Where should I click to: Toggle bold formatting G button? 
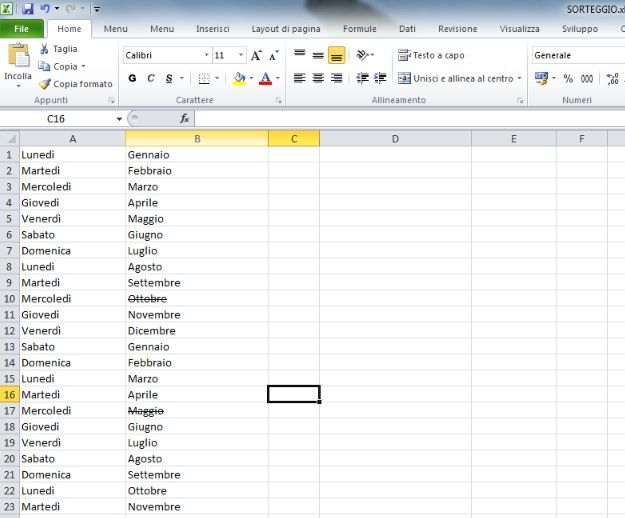(x=132, y=78)
